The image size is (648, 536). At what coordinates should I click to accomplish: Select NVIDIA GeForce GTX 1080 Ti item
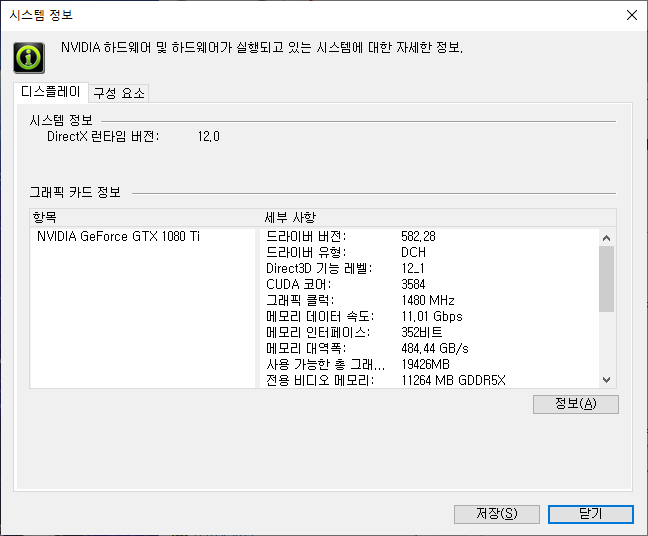pos(118,236)
